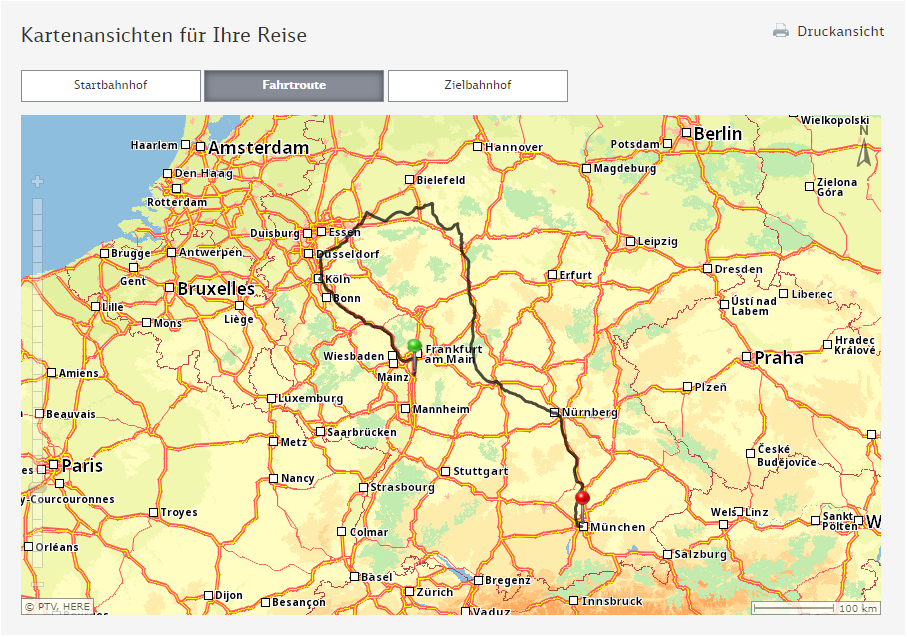The image size is (907, 637).
Task: Select the Fahrtroute tab
Action: click(x=294, y=85)
